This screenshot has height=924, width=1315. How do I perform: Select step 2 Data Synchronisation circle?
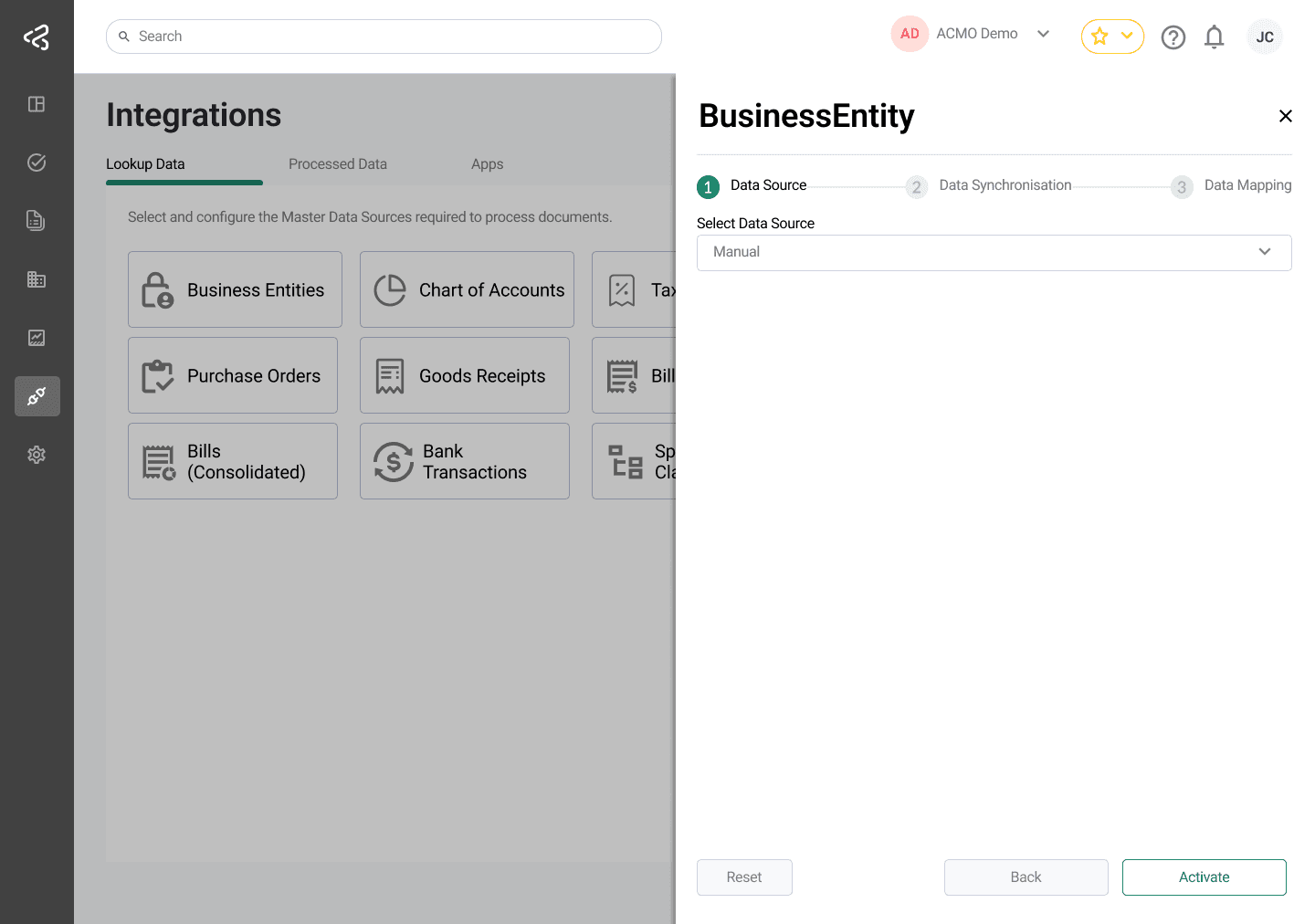tap(917, 186)
